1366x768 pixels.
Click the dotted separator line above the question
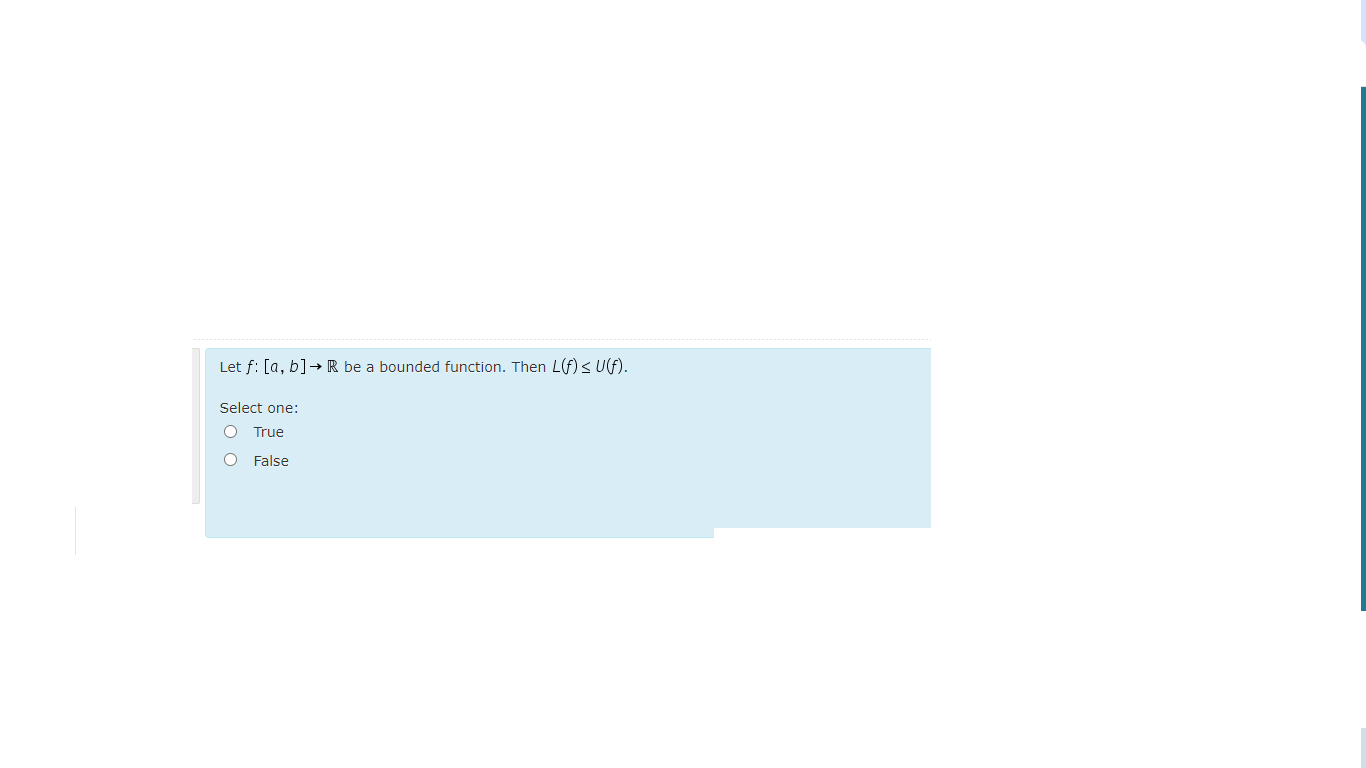pyautogui.click(x=560, y=339)
